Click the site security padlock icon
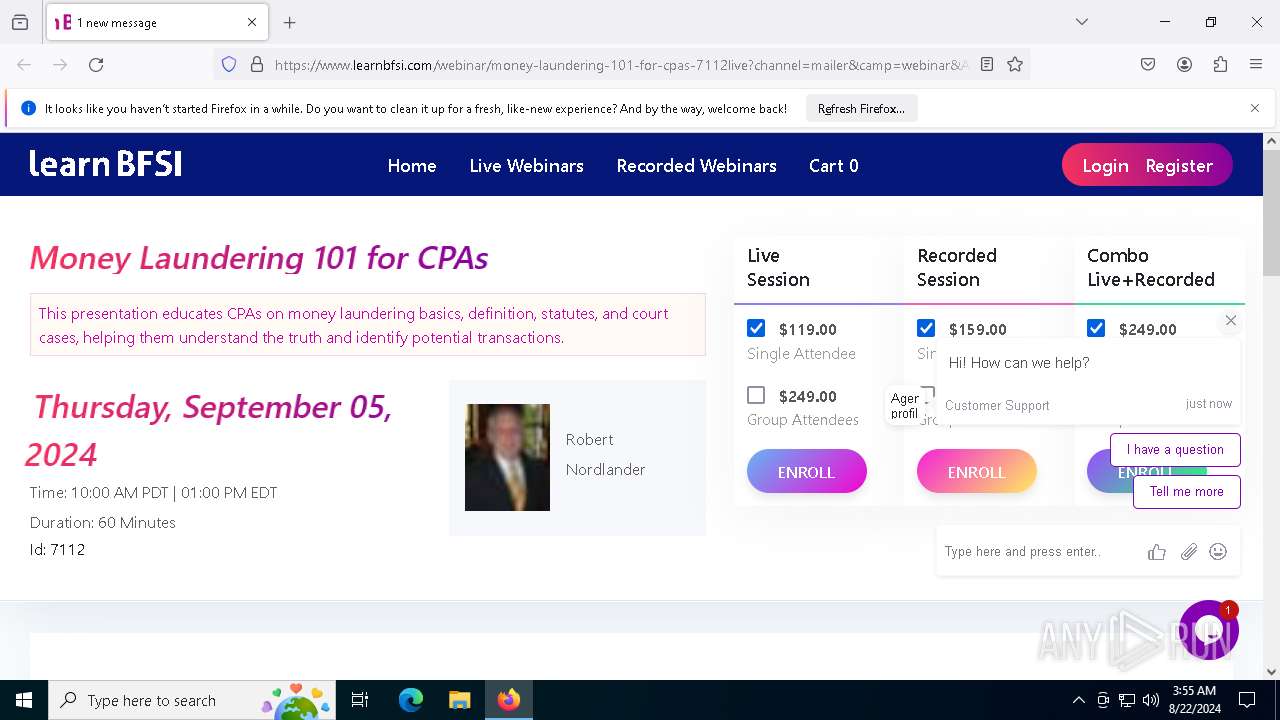The image size is (1280, 720). [x=257, y=65]
